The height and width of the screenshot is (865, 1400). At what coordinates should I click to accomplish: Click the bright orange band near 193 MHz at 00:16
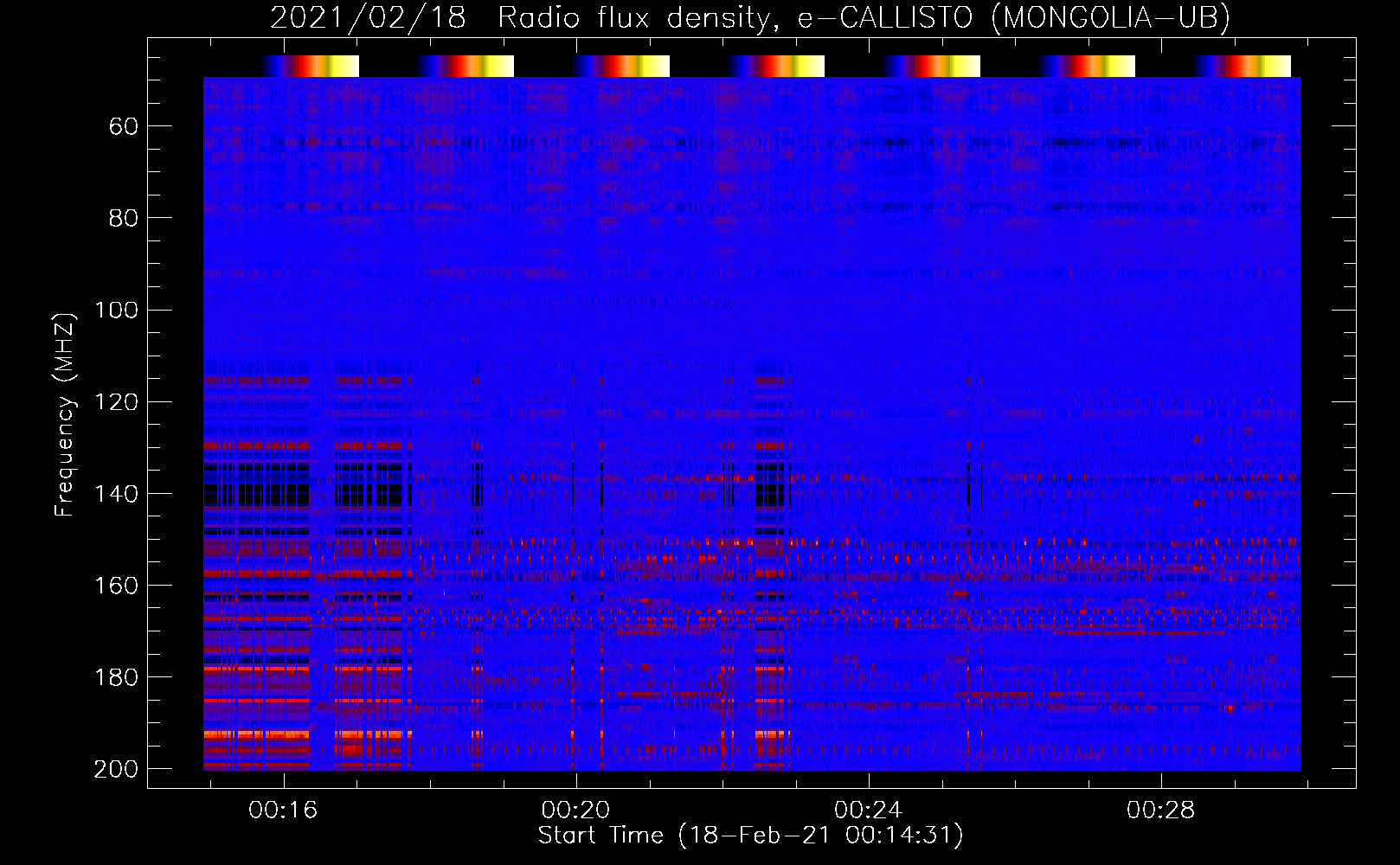tap(256, 734)
